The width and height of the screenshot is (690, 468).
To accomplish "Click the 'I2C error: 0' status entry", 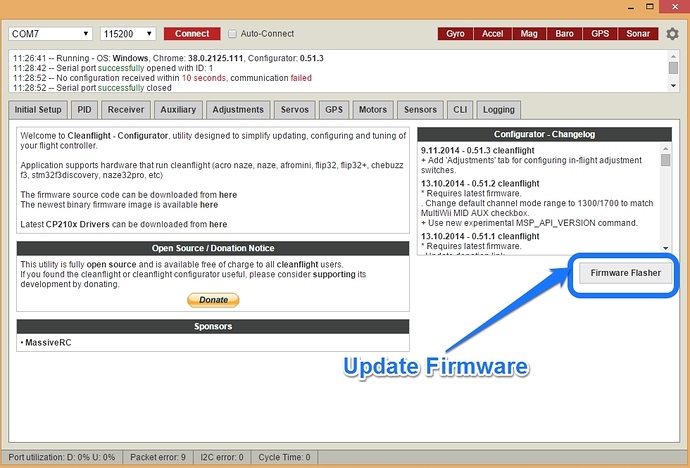I will pos(222,457).
